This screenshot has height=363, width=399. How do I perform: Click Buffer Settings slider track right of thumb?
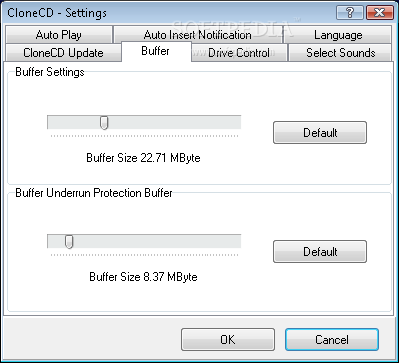pyautogui.click(x=175, y=123)
